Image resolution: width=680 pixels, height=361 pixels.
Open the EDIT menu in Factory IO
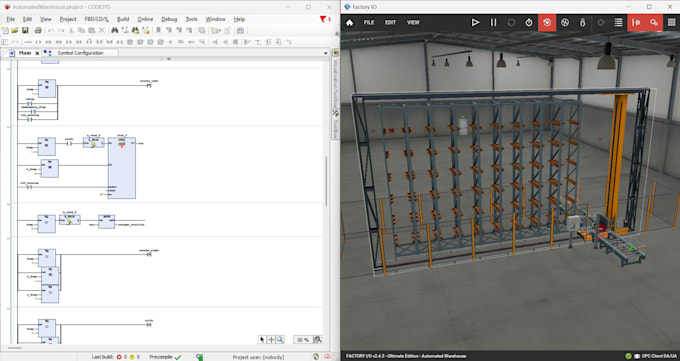[x=390, y=22]
